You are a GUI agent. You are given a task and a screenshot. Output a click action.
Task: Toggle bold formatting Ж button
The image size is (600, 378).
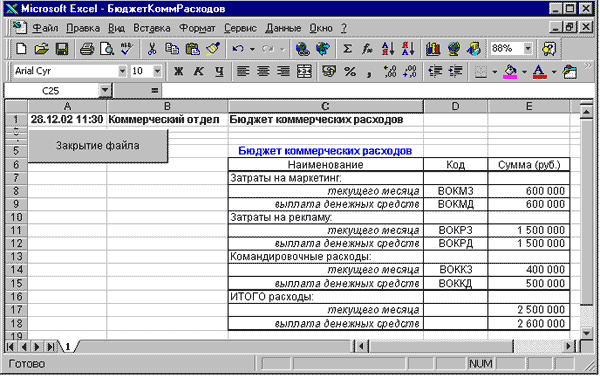178,71
